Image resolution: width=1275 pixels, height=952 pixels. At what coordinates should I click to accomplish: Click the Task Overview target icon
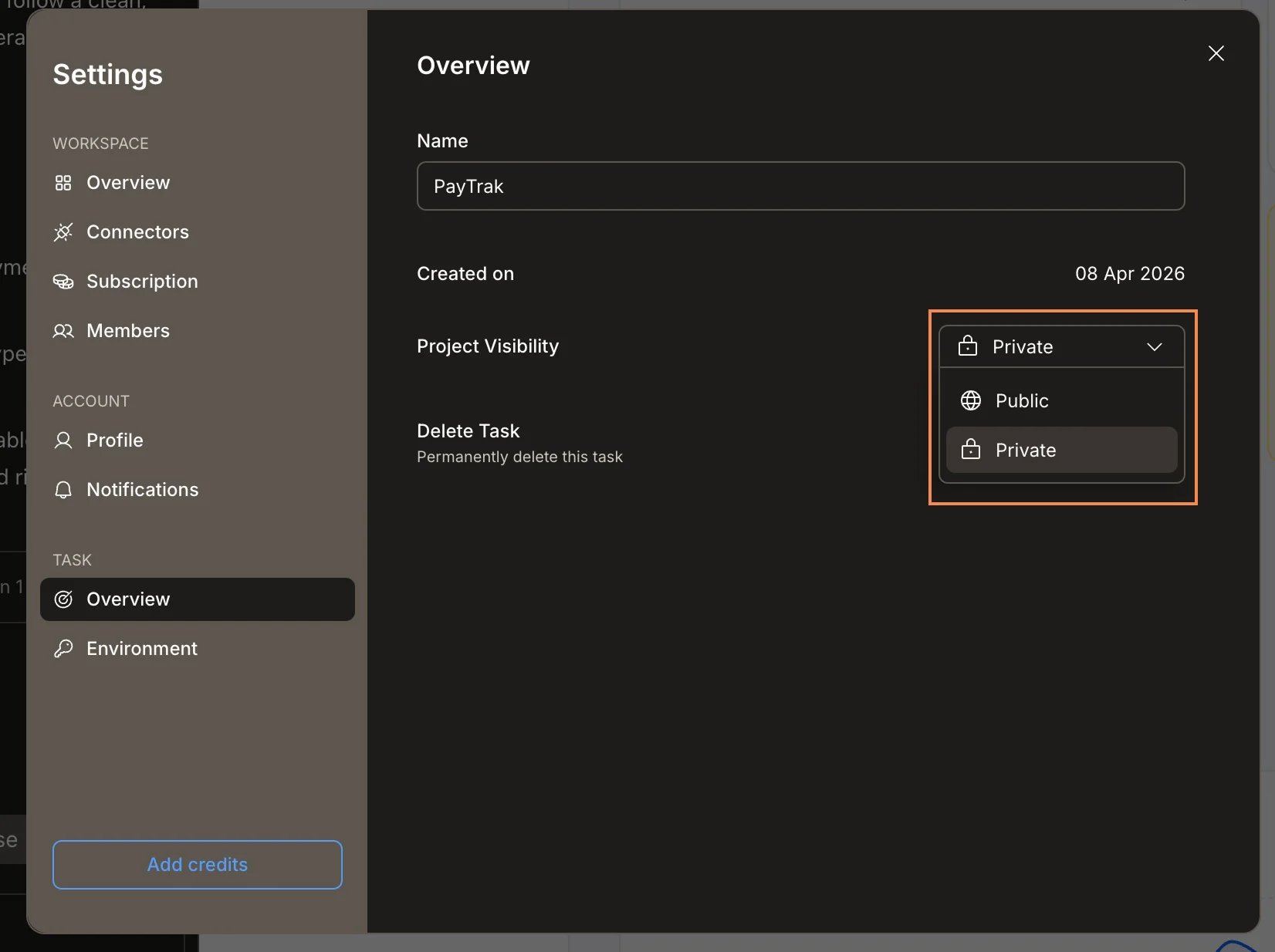click(63, 599)
